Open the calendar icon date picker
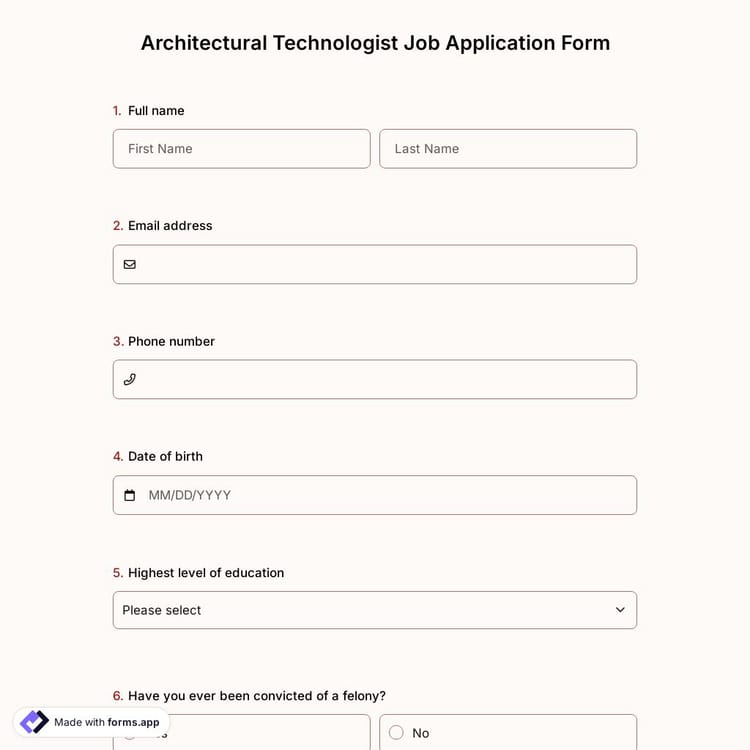The height and width of the screenshot is (750, 750). (129, 495)
